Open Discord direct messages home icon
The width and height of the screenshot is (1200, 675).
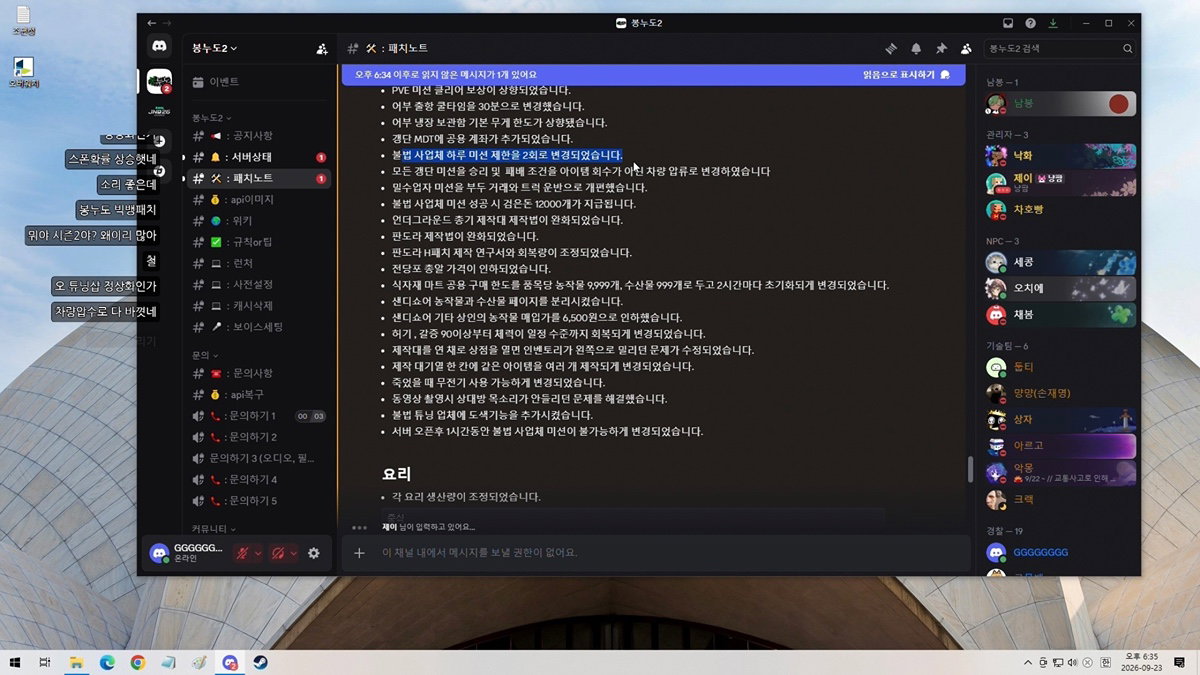pyautogui.click(x=159, y=46)
